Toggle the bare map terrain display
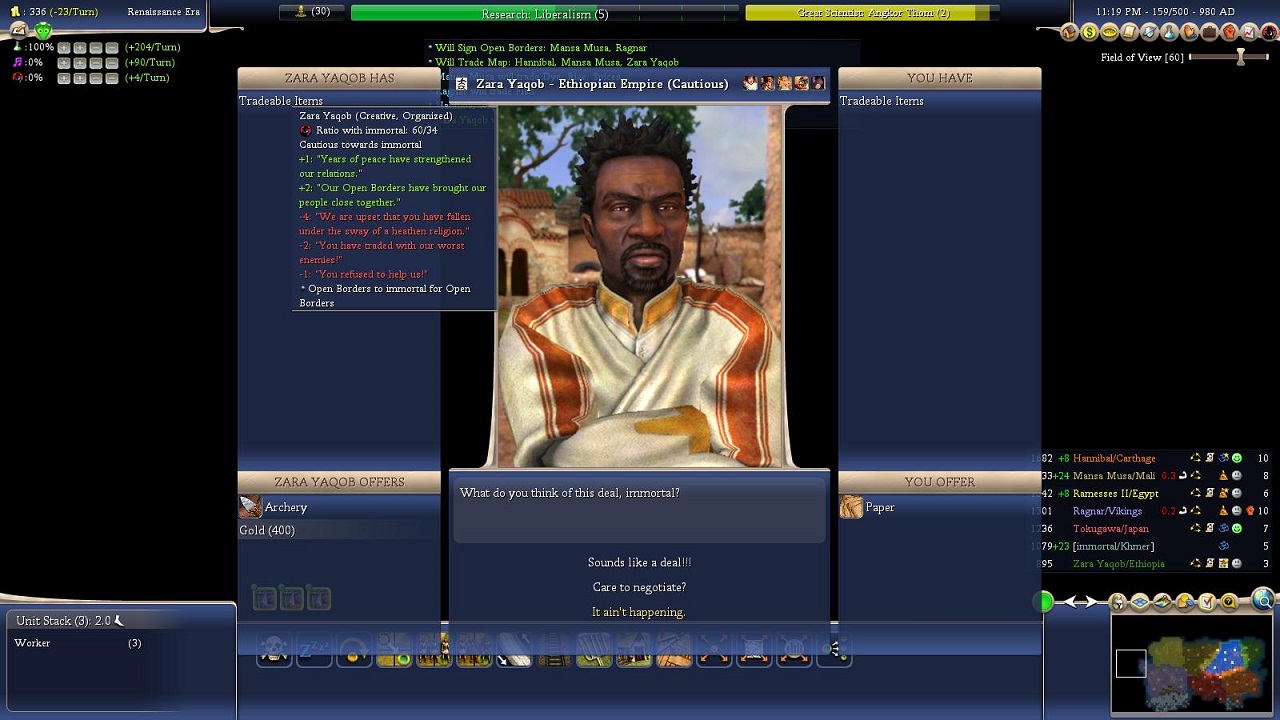 click(1162, 602)
